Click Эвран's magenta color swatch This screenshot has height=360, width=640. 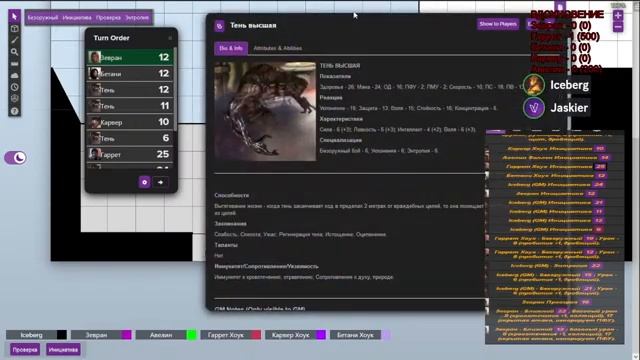pyautogui.click(x=127, y=335)
